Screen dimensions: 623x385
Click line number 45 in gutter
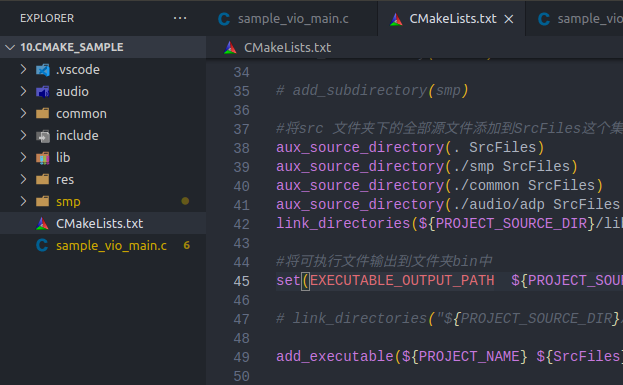[x=242, y=281]
